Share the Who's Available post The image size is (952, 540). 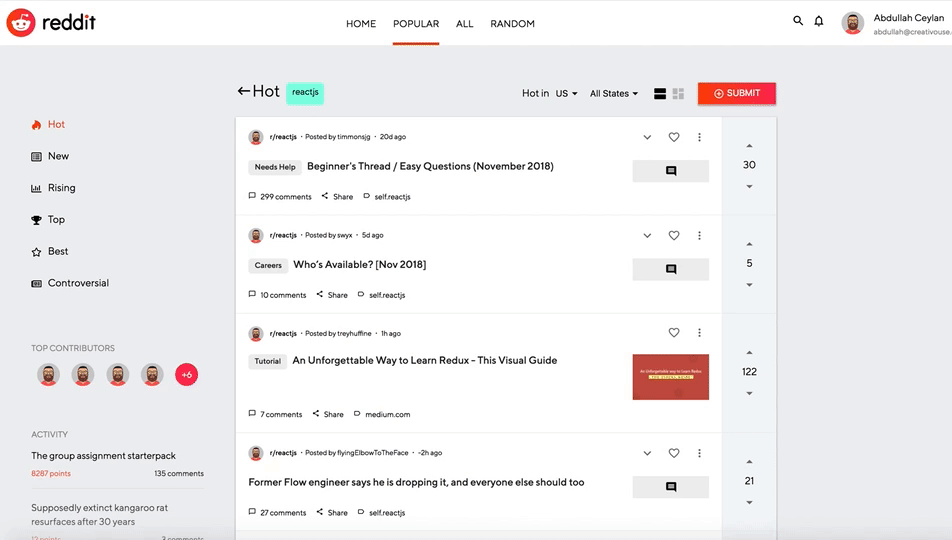tap(332, 295)
